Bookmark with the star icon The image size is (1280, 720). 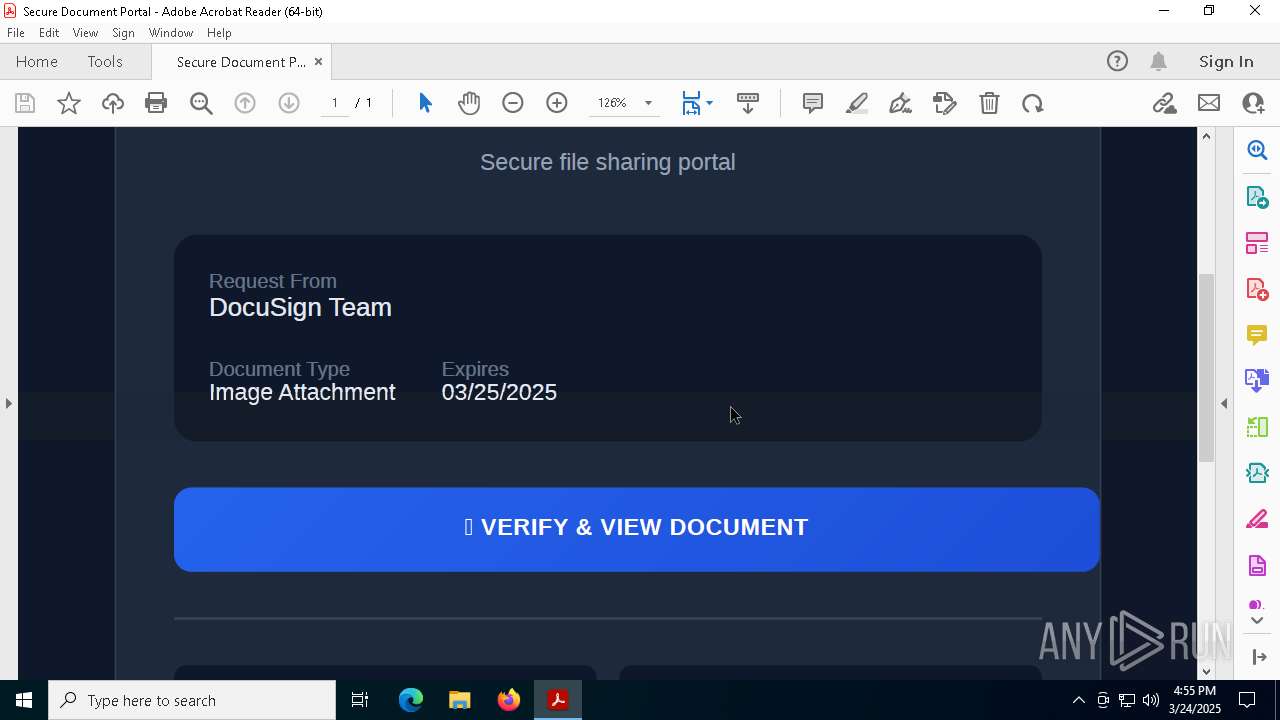[69, 103]
